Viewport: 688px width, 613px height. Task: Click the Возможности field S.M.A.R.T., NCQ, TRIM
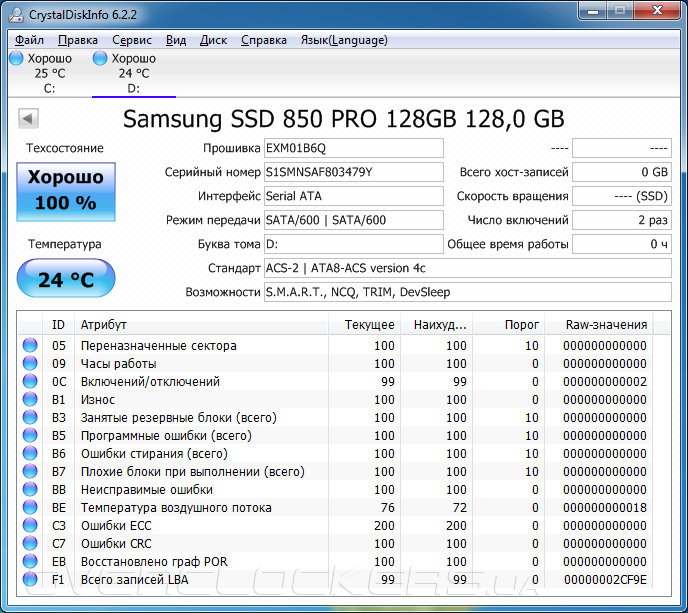(x=468, y=292)
